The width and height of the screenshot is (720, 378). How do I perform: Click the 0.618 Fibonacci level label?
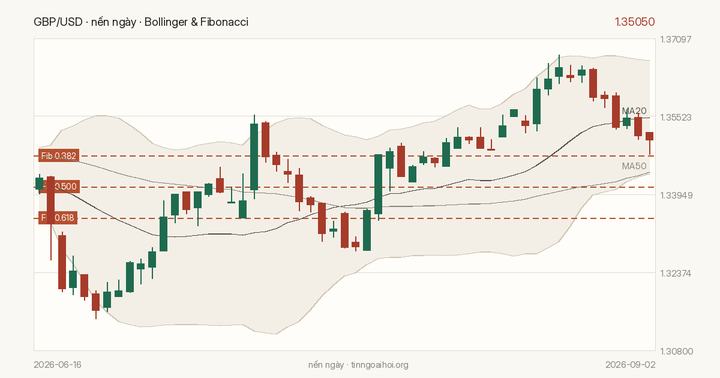click(x=58, y=218)
